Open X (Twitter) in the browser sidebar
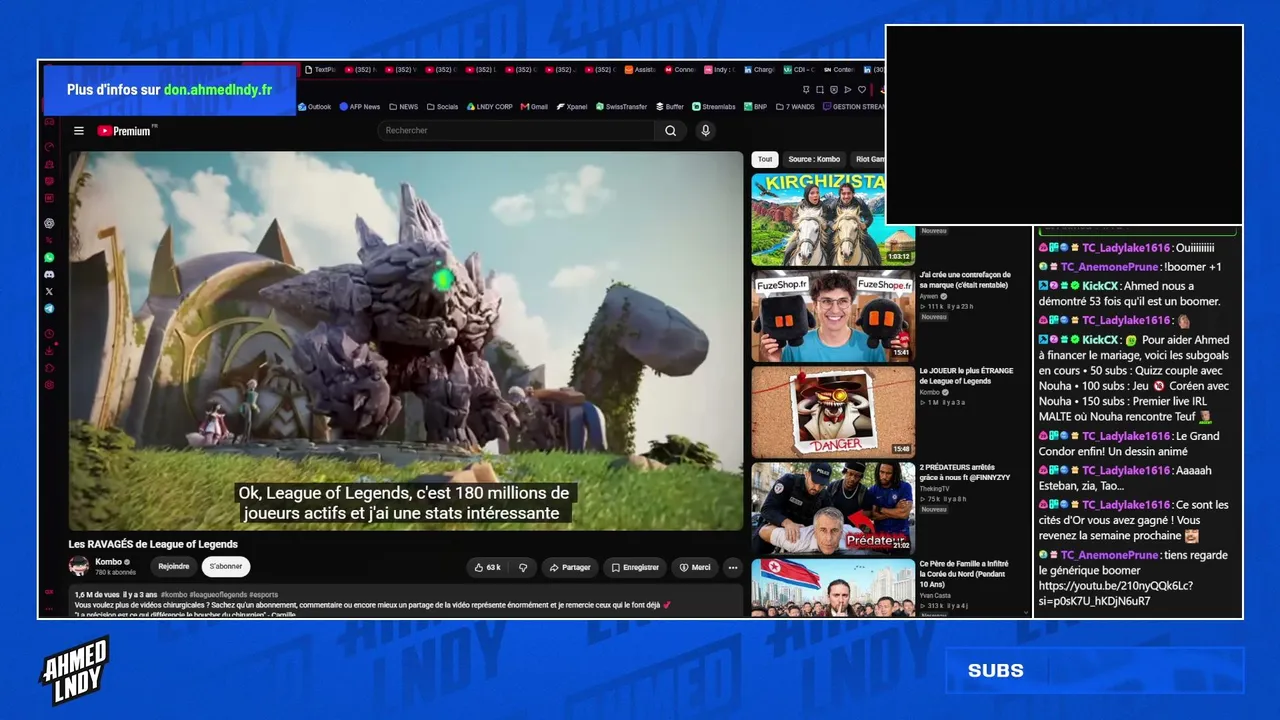 point(49,291)
